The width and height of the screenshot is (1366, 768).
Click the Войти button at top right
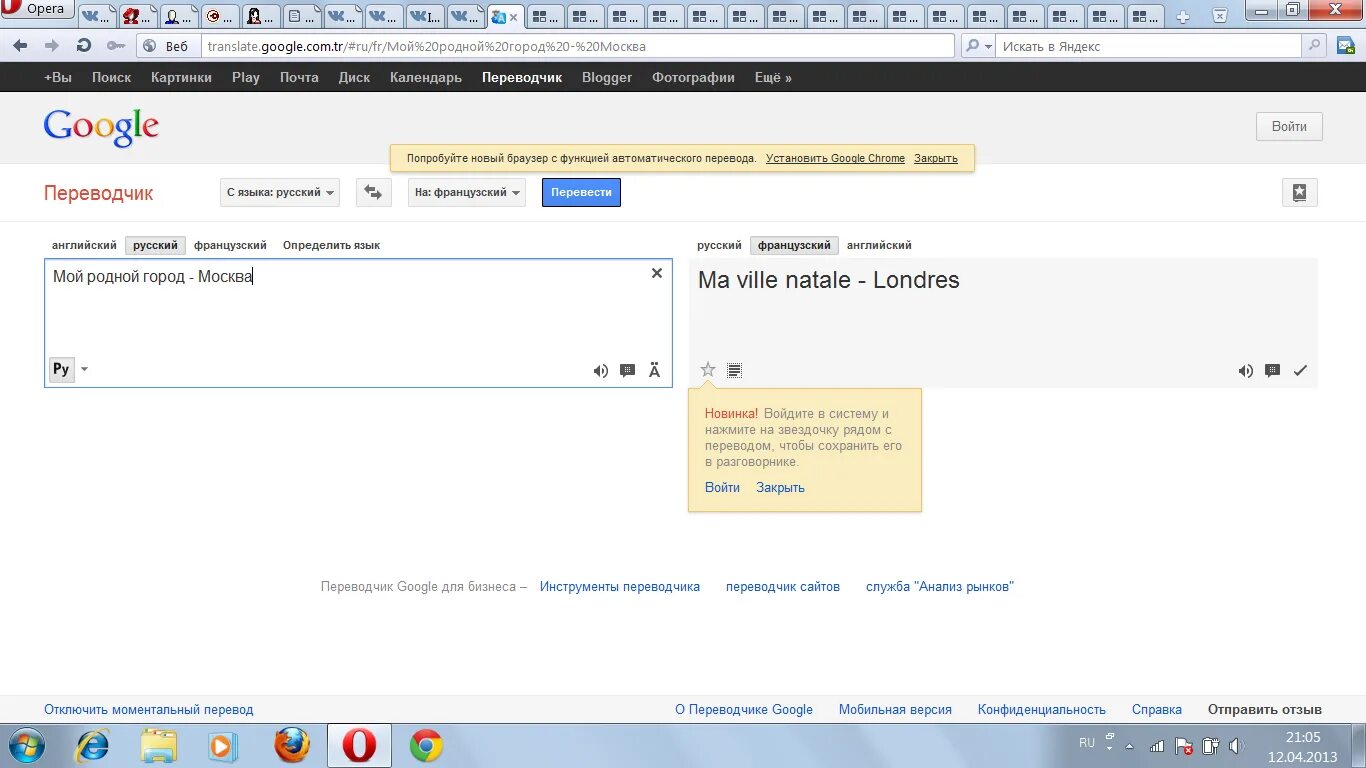[x=1289, y=127]
